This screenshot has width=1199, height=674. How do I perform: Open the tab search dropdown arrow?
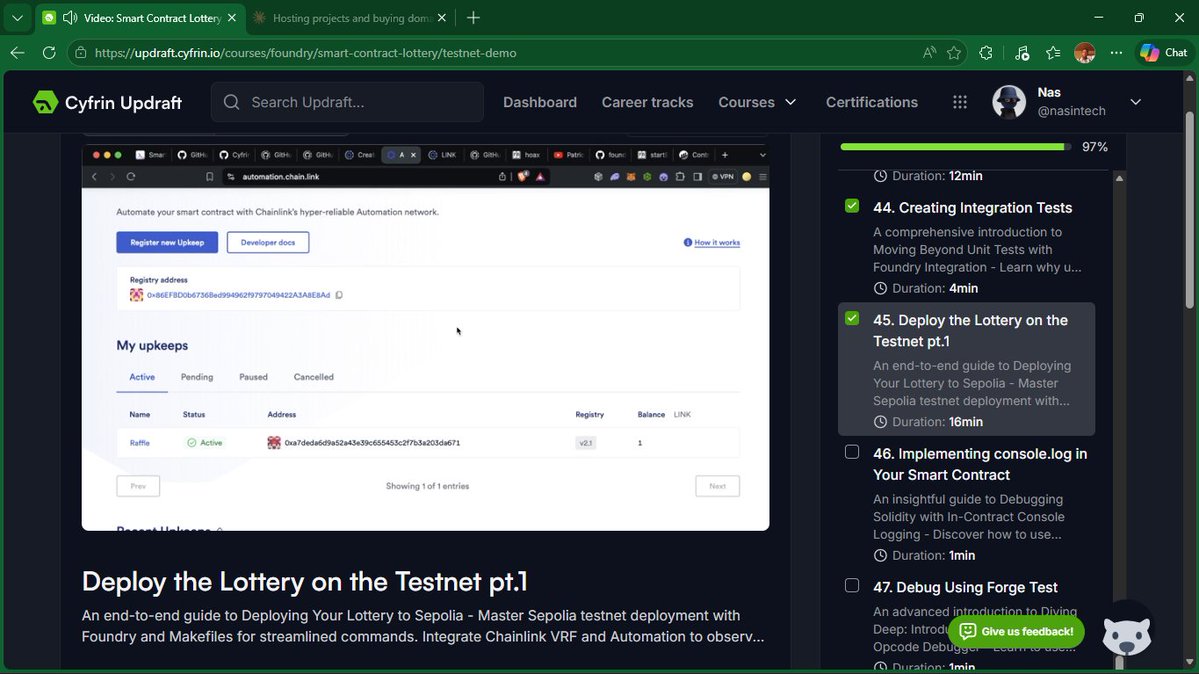click(x=17, y=18)
